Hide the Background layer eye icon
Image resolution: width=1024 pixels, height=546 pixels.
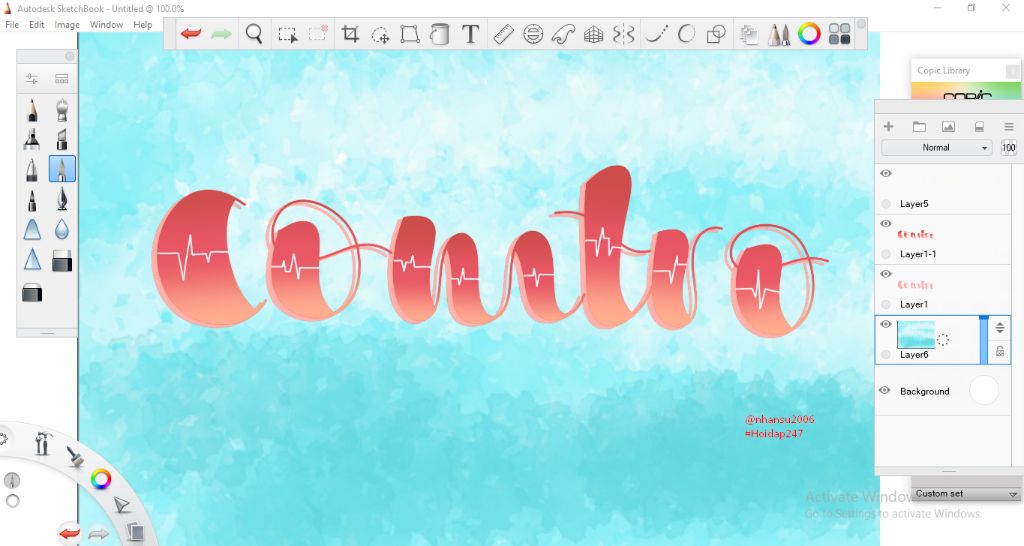pyautogui.click(x=884, y=390)
